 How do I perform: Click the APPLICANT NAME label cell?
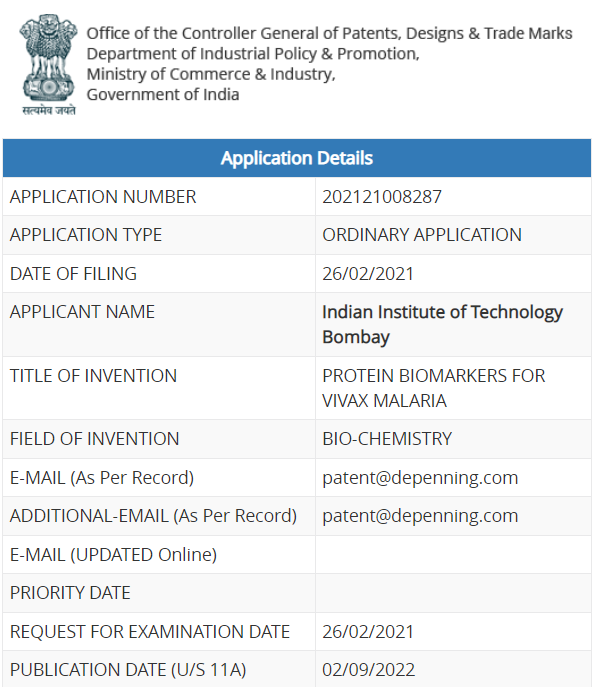(159, 325)
